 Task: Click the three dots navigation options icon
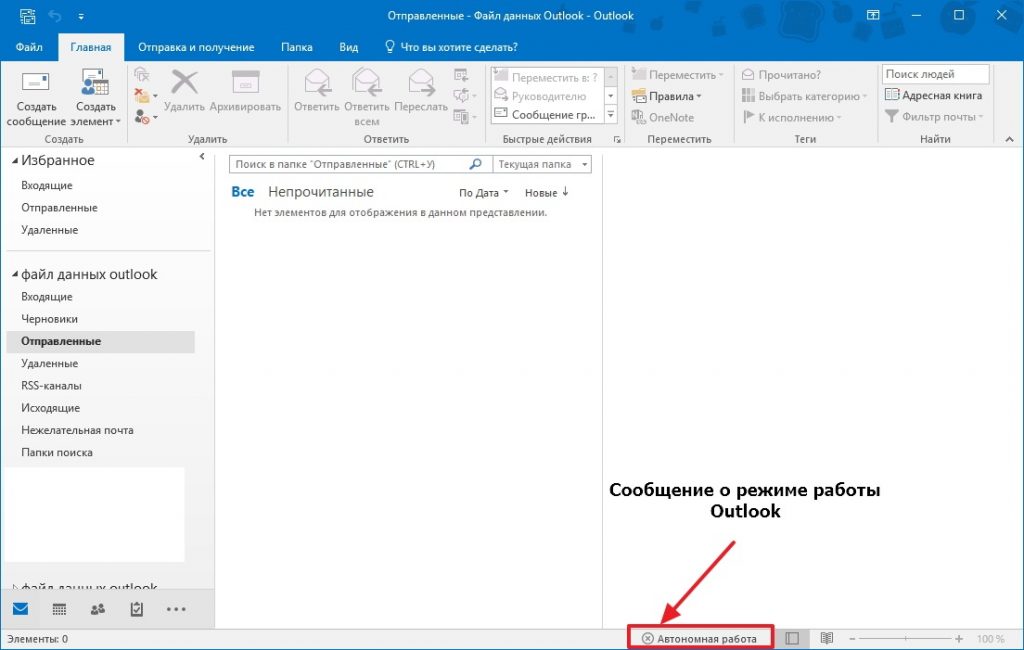tap(176, 609)
